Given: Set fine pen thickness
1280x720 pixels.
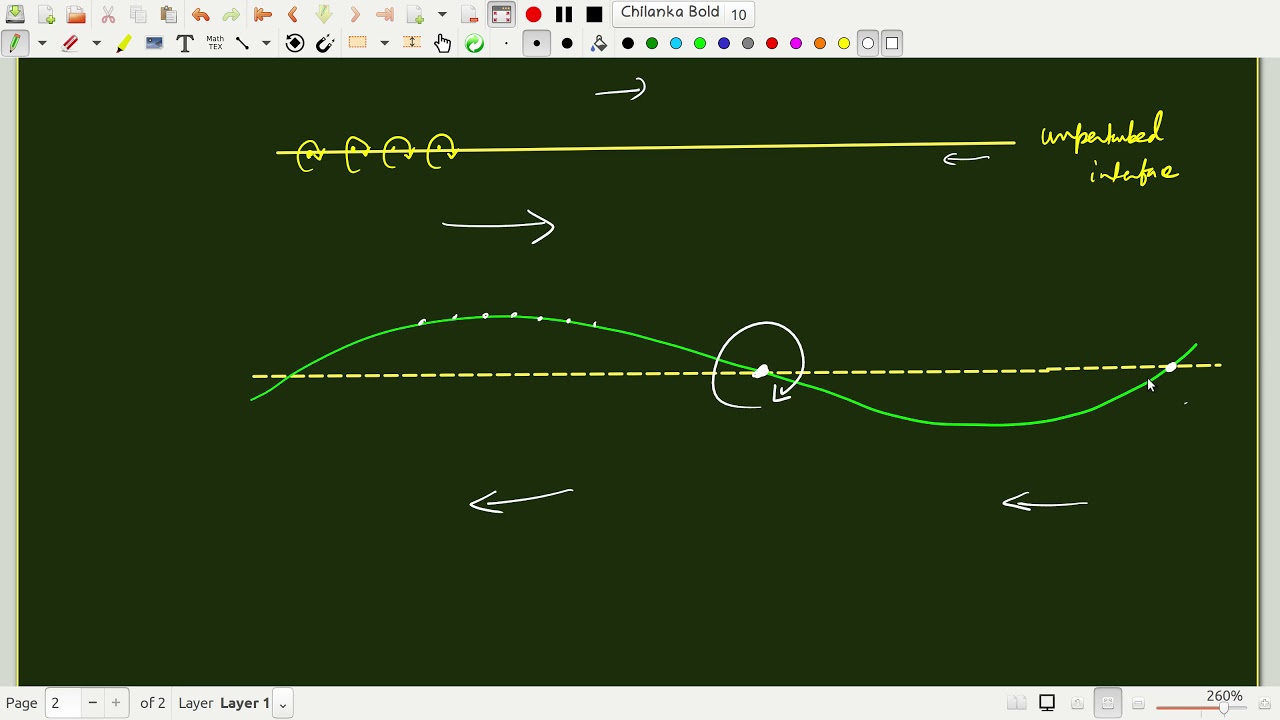Looking at the screenshot, I should tap(506, 43).
